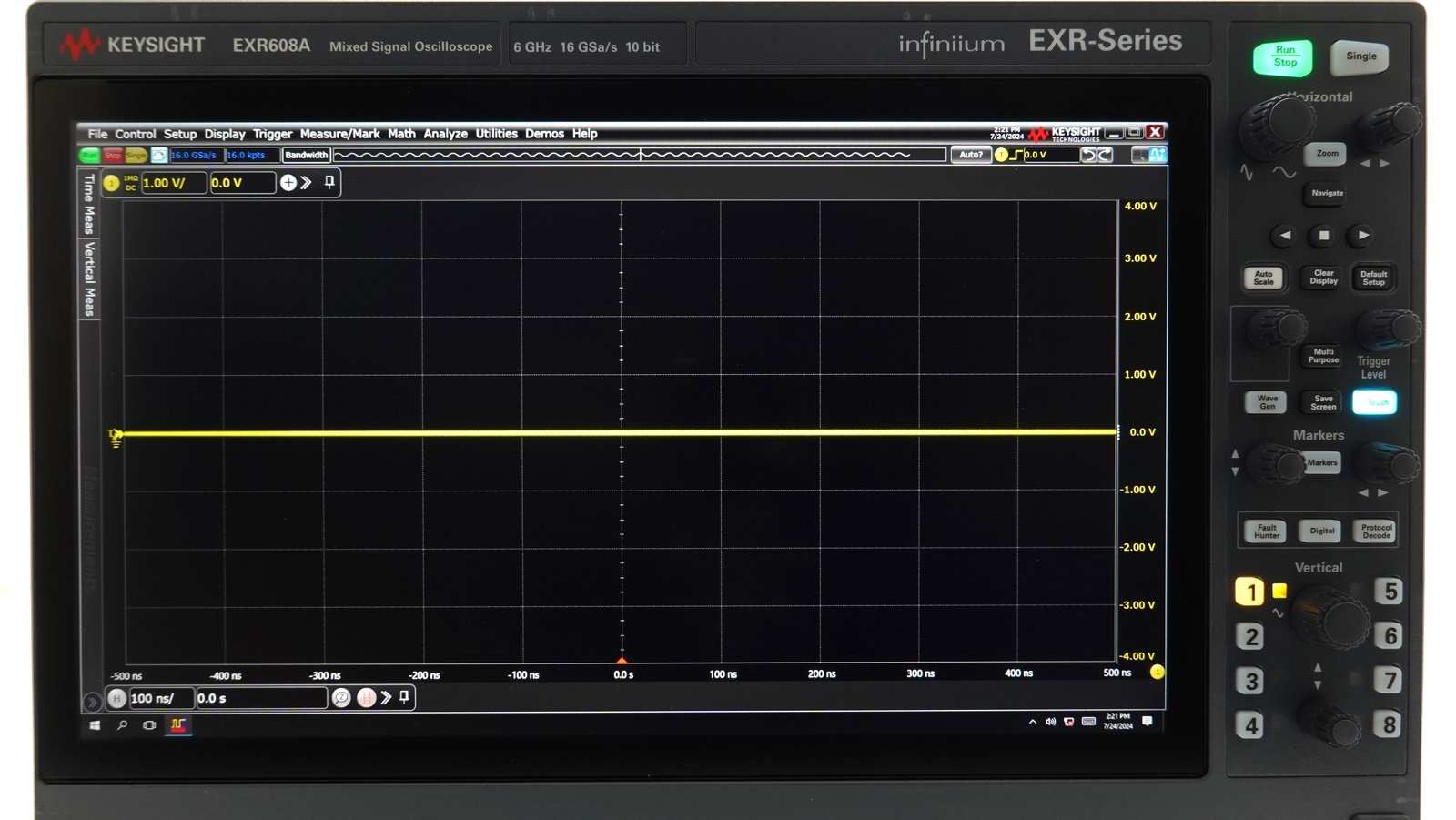Click the Windows Task View icon
This screenshot has height=820, width=1456.
149,725
